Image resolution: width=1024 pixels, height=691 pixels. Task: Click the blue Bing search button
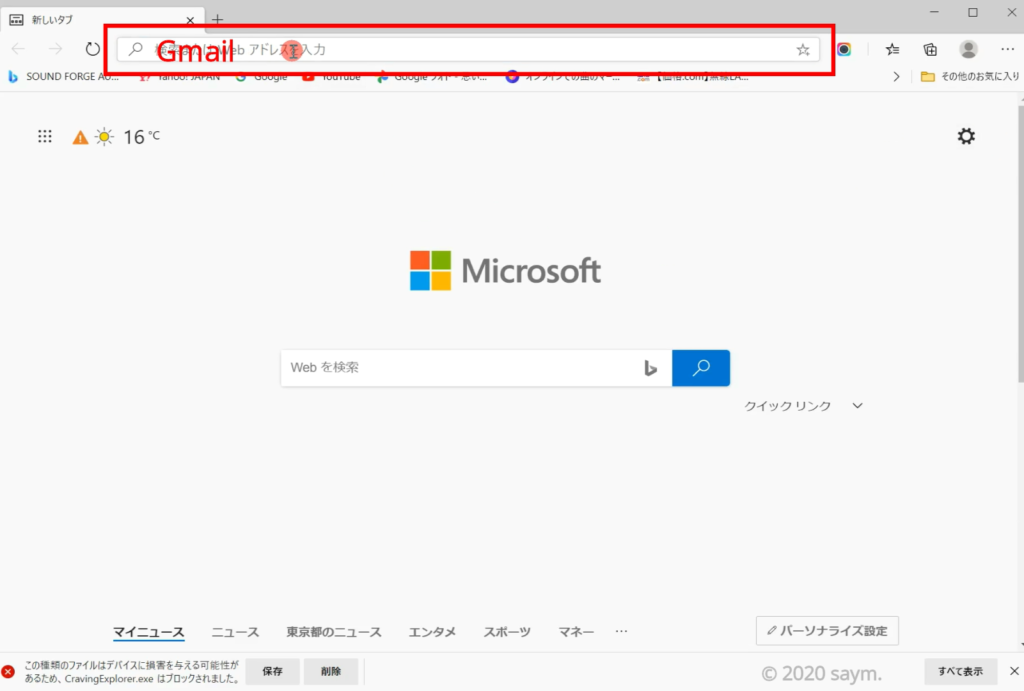tap(701, 368)
